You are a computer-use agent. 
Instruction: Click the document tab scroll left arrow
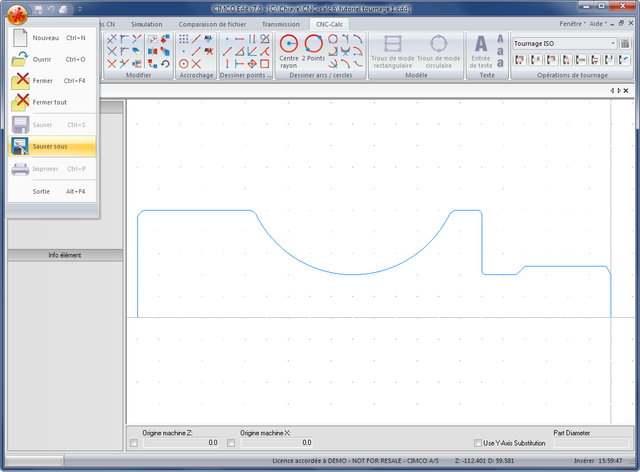(x=612, y=91)
